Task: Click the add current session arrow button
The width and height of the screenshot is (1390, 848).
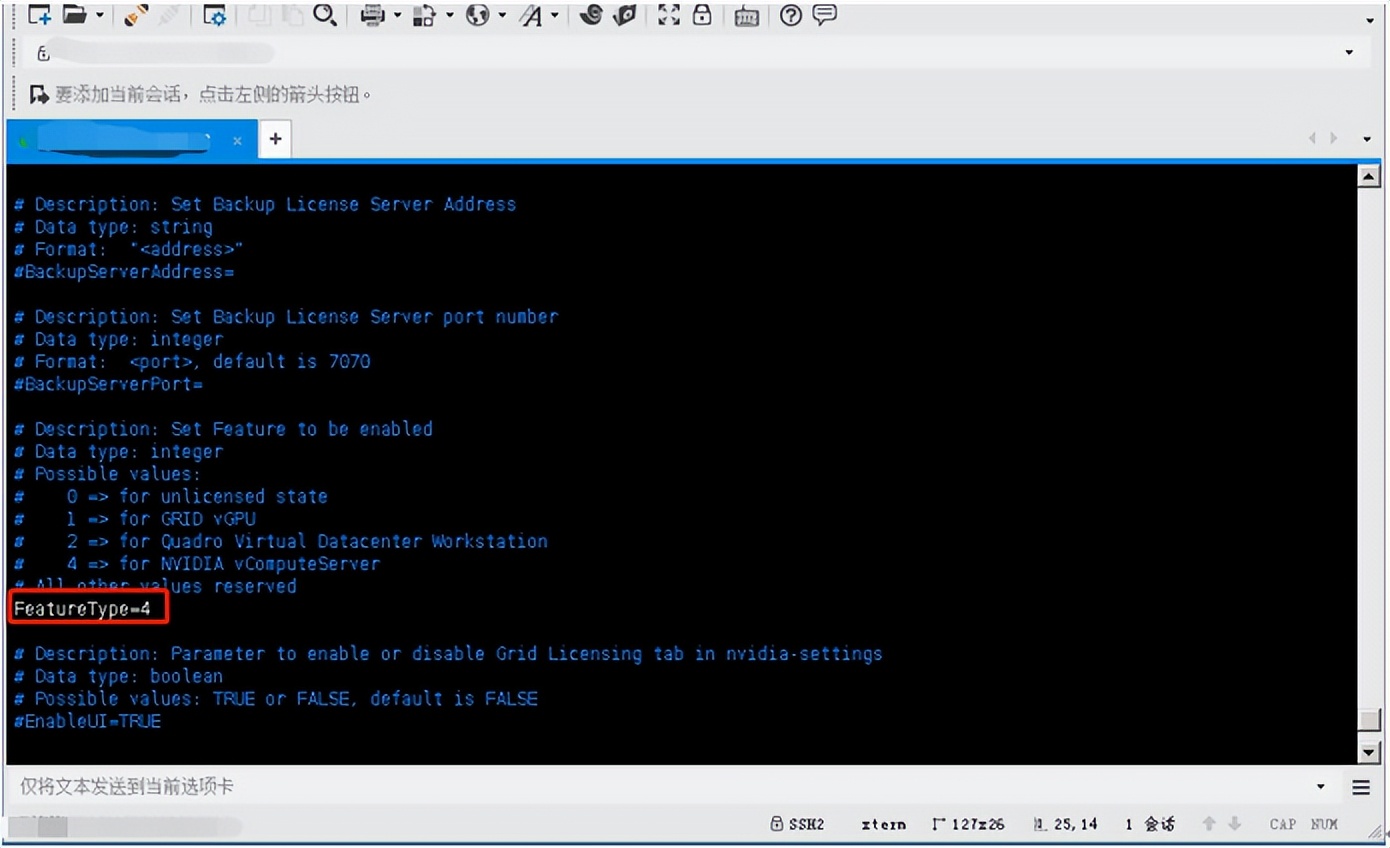Action: 39,95
